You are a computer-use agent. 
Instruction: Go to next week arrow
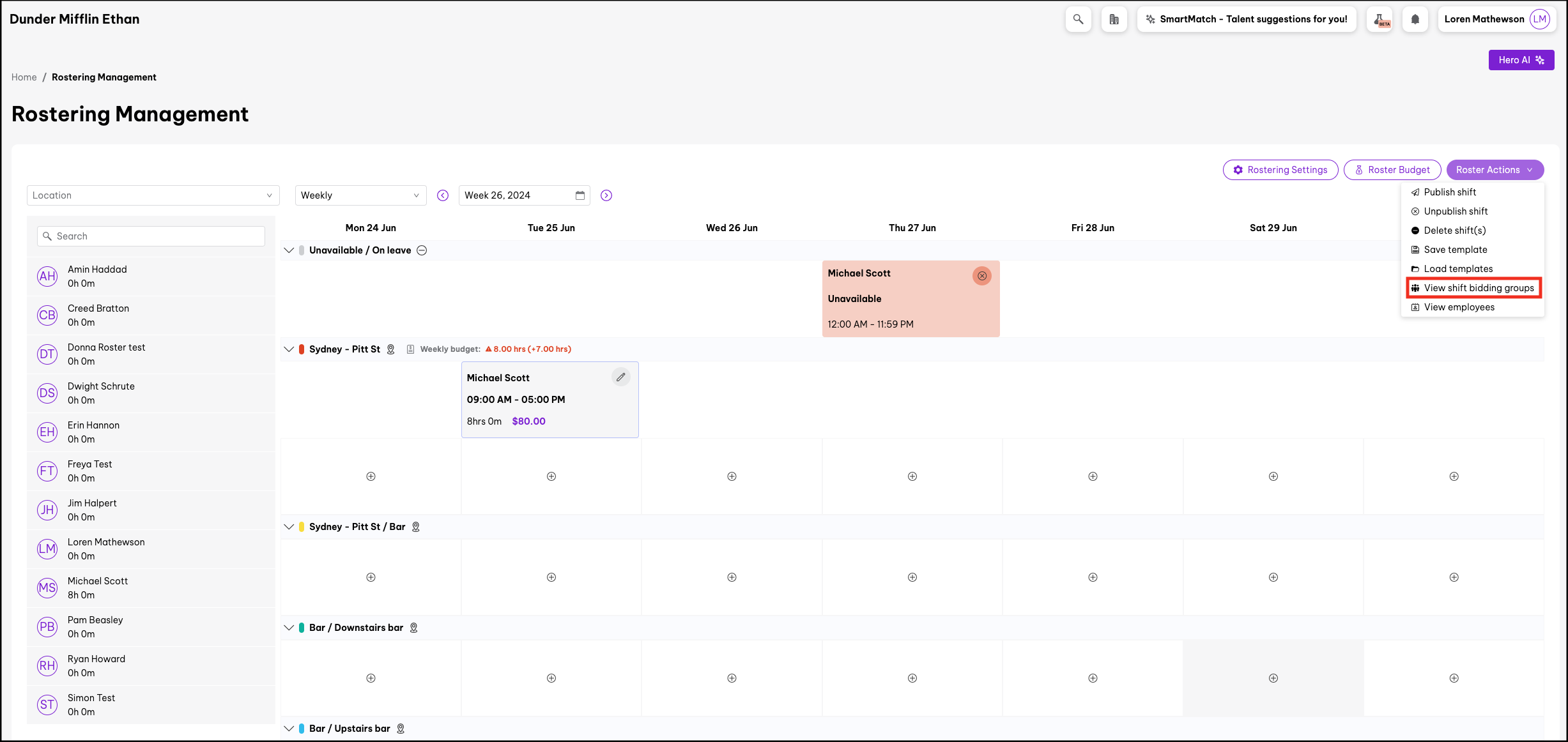click(x=606, y=195)
